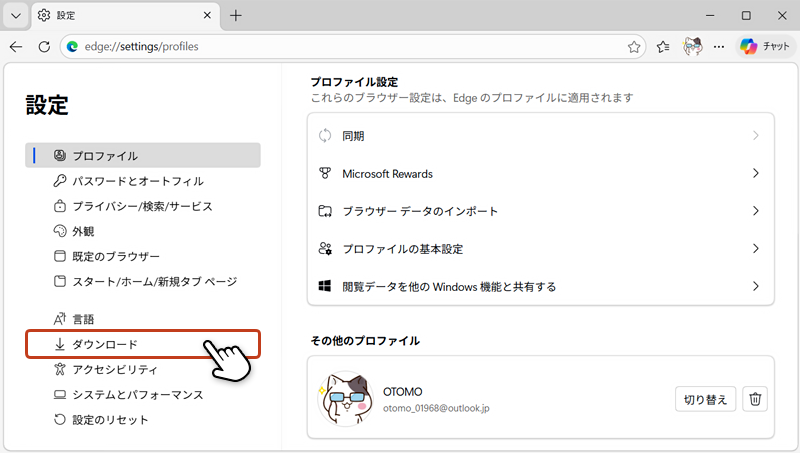The image size is (800, 453).
Task: Add this page to favorites star
Action: [x=634, y=47]
